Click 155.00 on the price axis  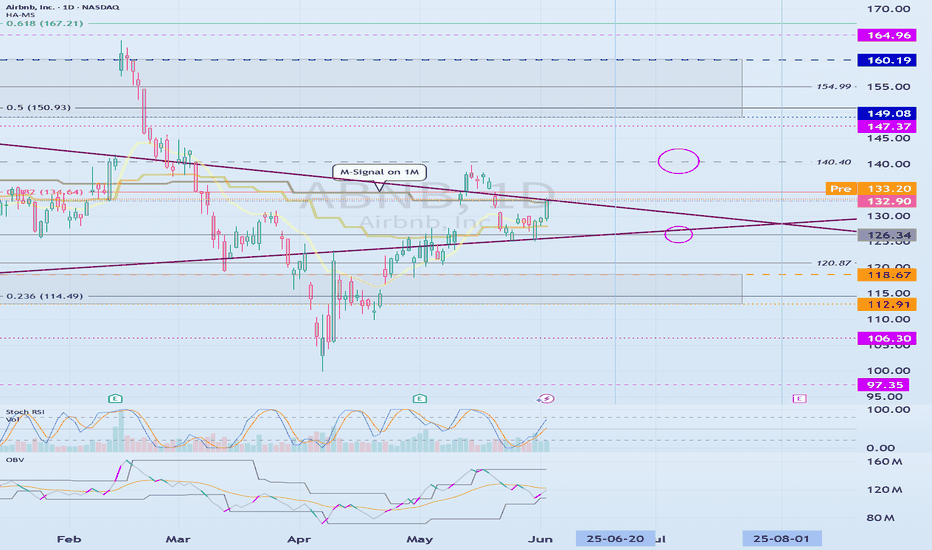point(889,87)
